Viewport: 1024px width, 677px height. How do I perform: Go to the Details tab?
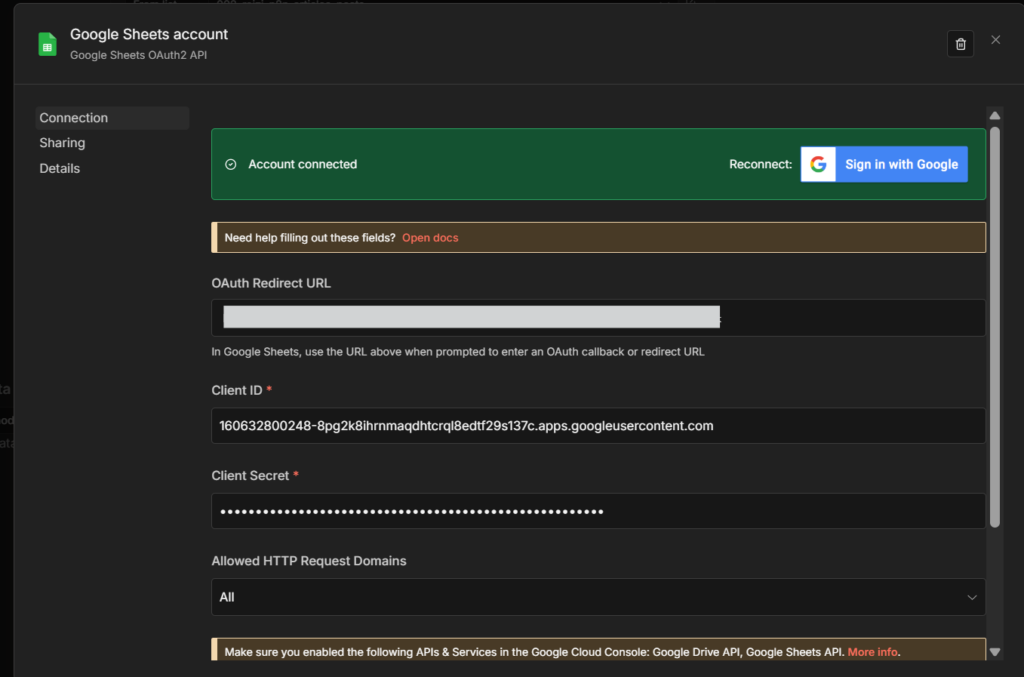60,168
